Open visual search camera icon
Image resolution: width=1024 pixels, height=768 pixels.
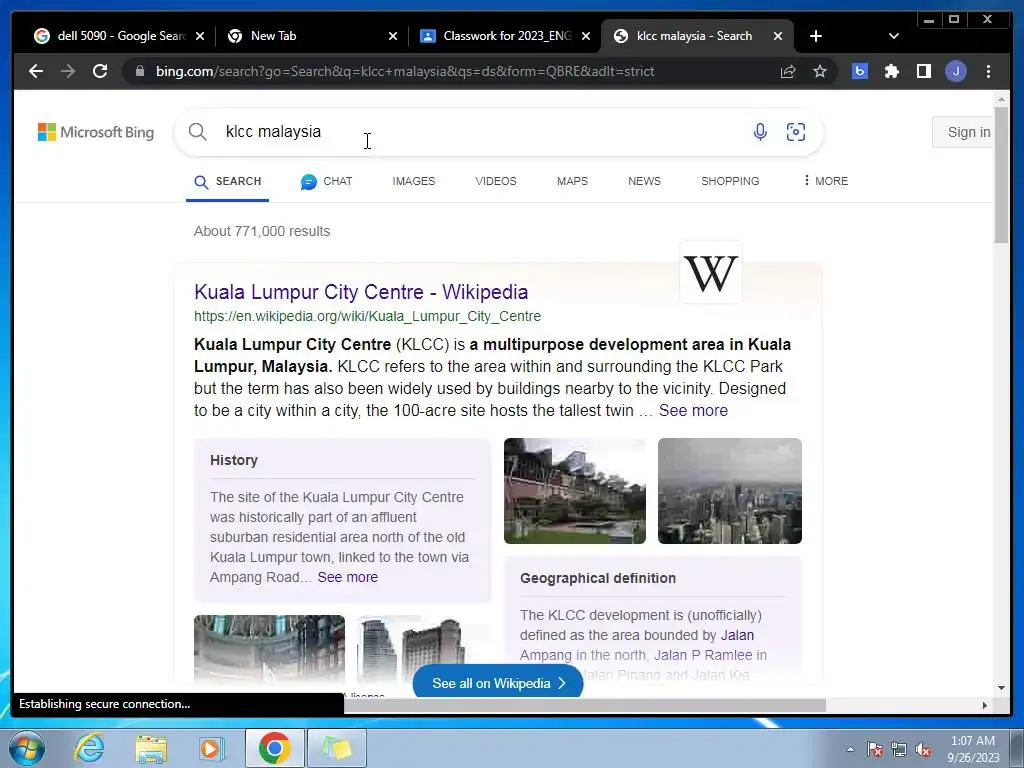click(x=795, y=132)
